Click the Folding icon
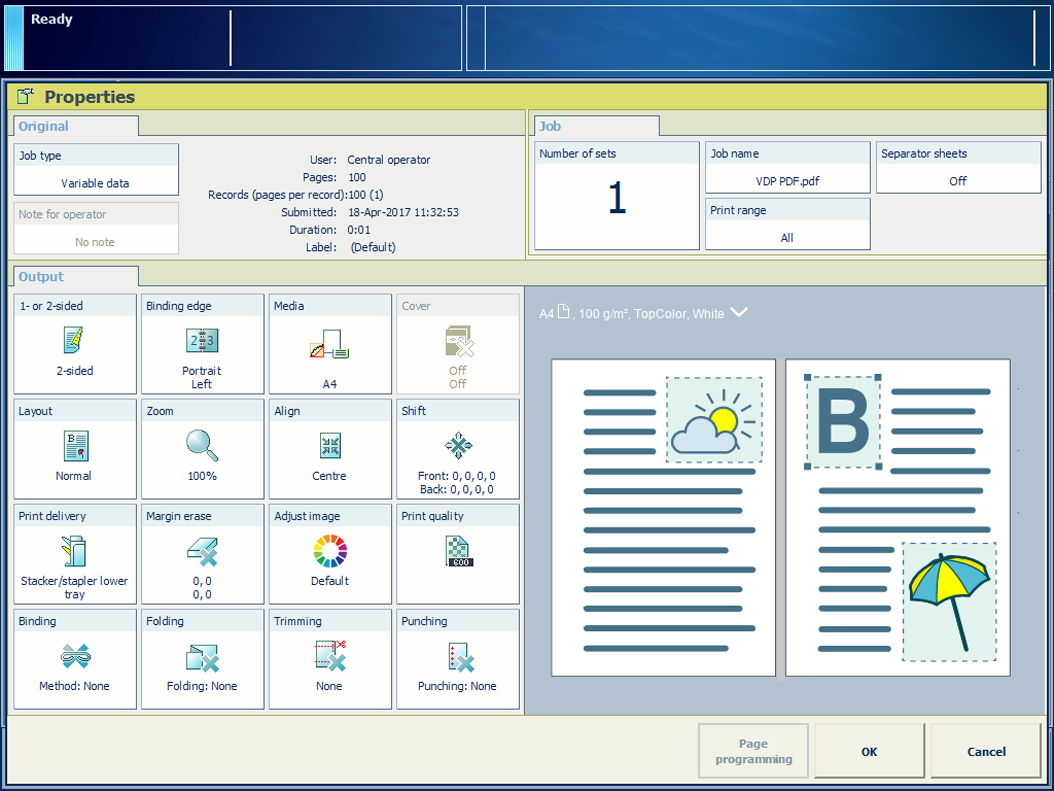The width and height of the screenshot is (1054, 791). tap(202, 656)
